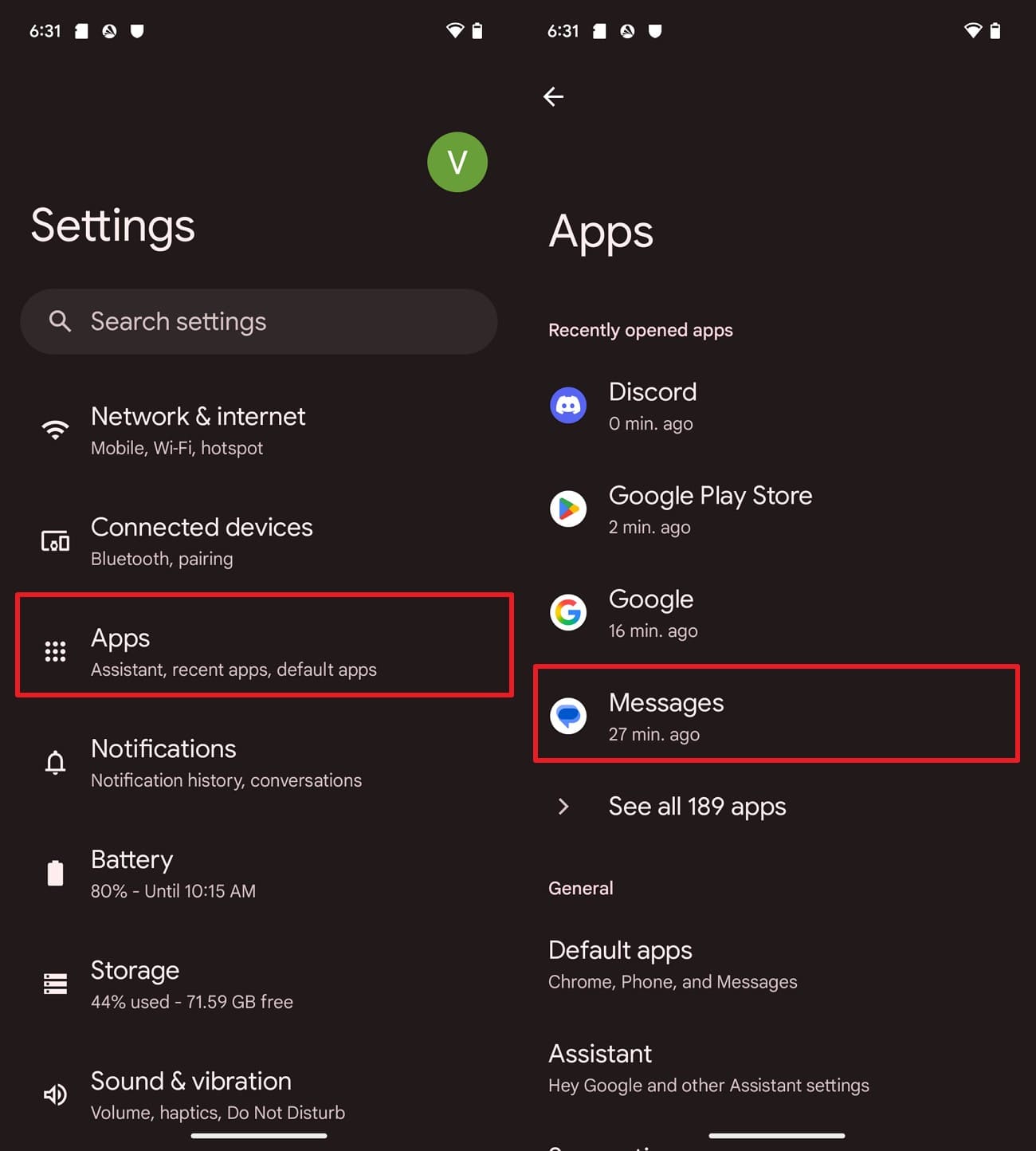
Task: Open Assistant settings
Action: point(777,1068)
